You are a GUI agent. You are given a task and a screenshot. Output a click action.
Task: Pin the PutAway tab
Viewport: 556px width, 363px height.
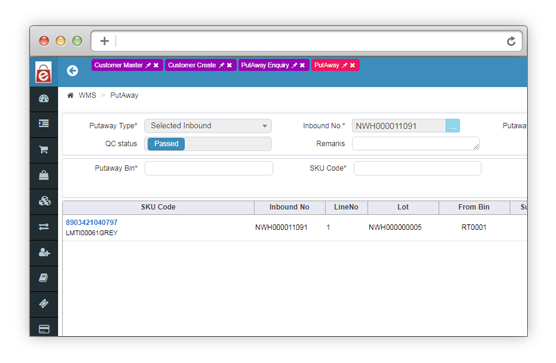(345, 65)
